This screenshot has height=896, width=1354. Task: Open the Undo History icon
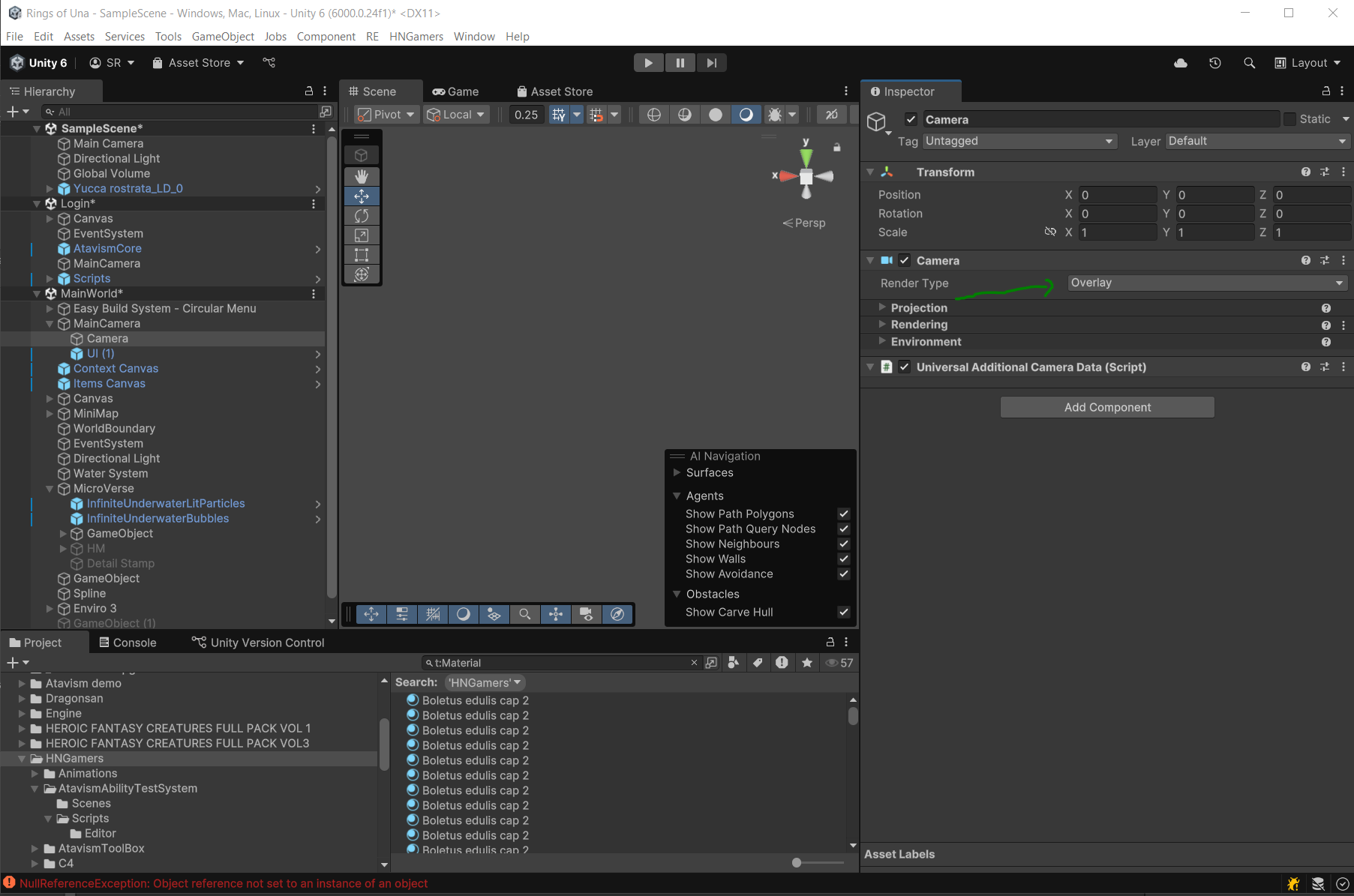(x=1215, y=63)
